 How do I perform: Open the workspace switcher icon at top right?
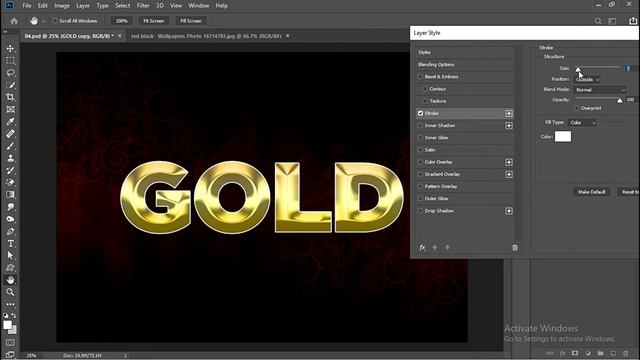tap(612, 21)
